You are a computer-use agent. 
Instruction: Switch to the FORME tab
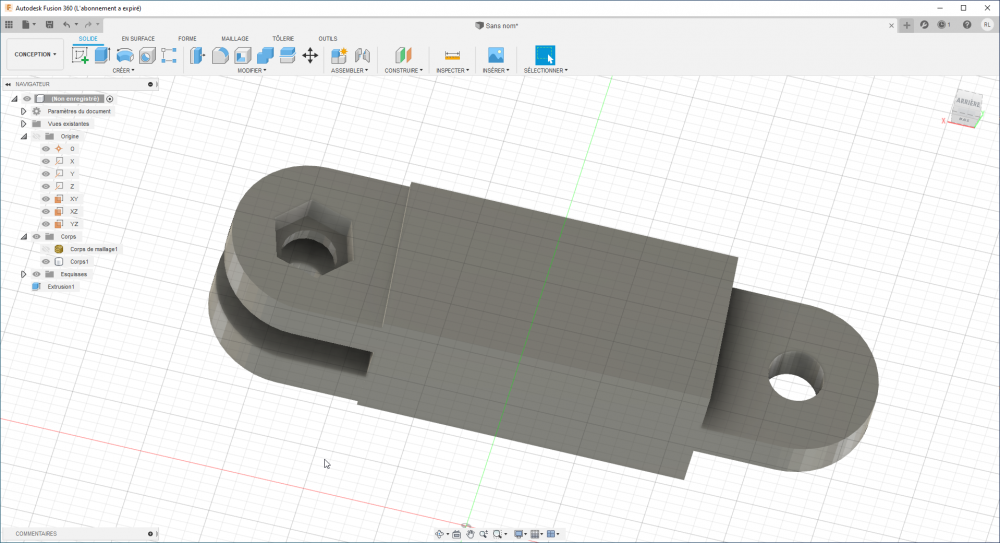click(x=187, y=38)
